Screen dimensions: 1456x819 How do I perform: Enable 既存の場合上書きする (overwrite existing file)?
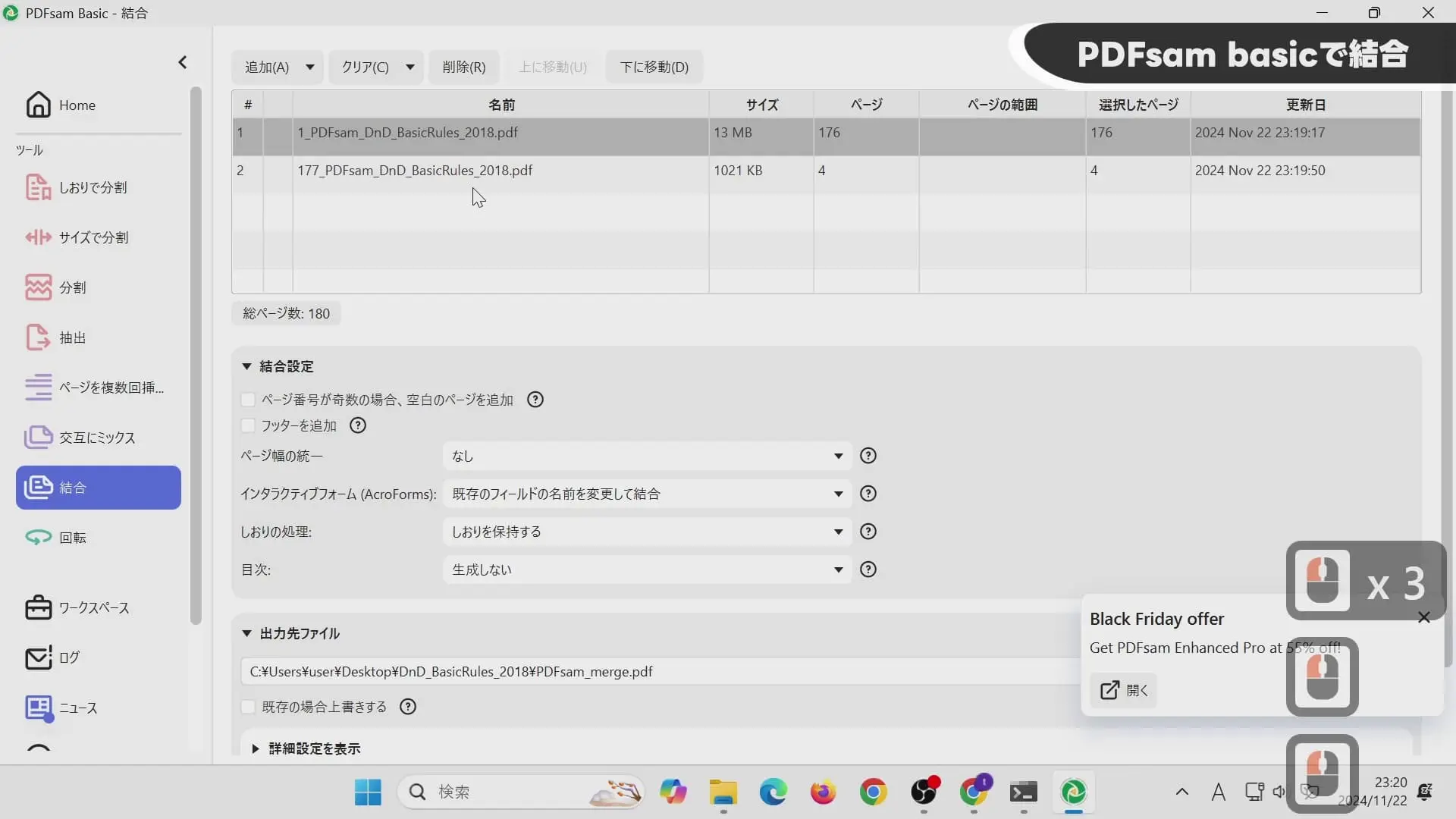(248, 706)
